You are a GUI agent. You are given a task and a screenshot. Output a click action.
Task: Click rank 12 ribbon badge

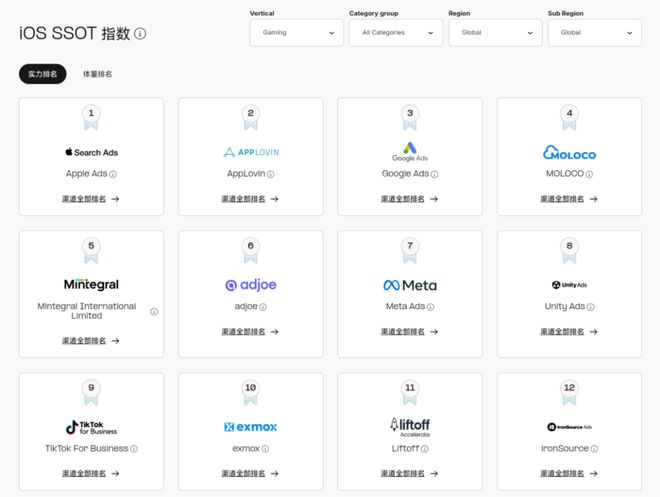click(x=570, y=392)
